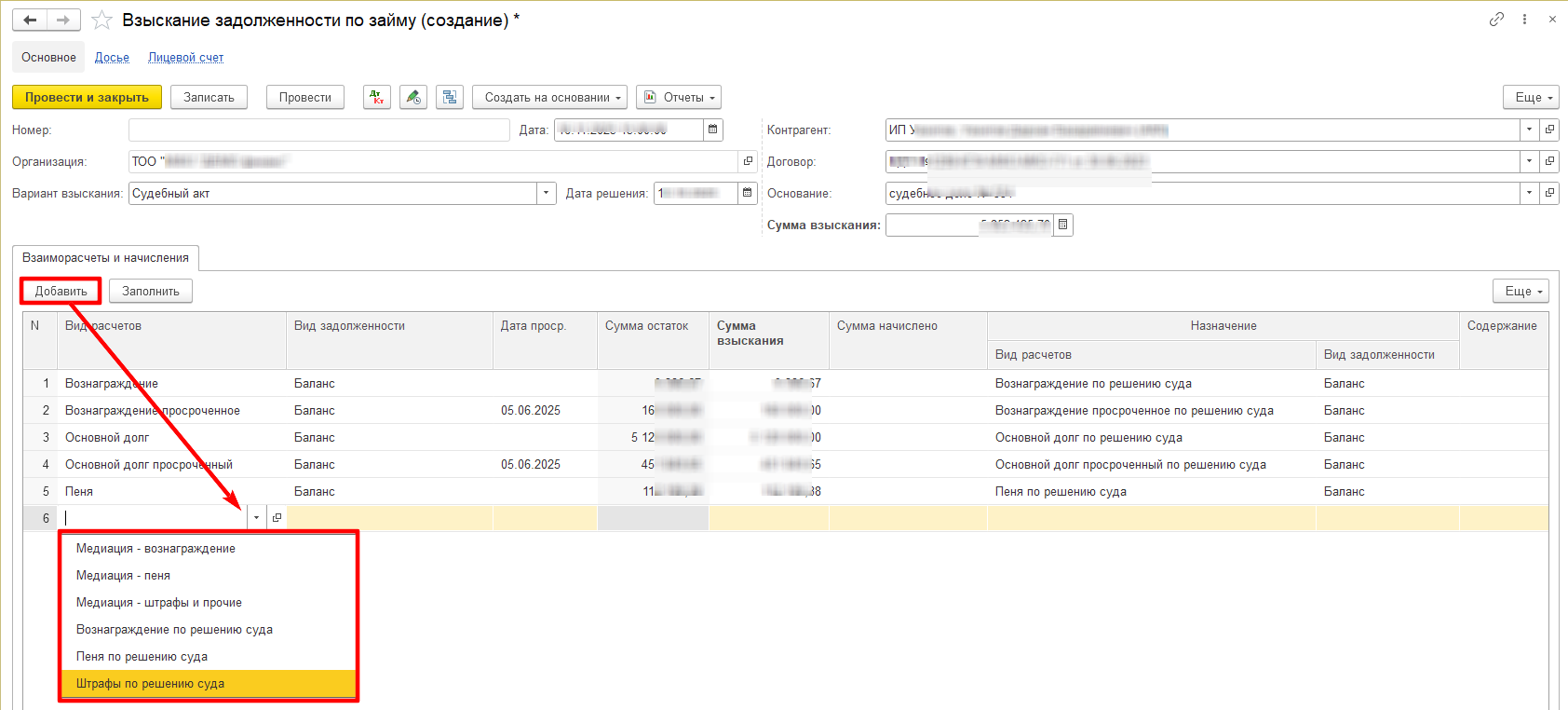The image size is (1568, 710).
Task: Go back with the left arrow button
Action: point(30,20)
